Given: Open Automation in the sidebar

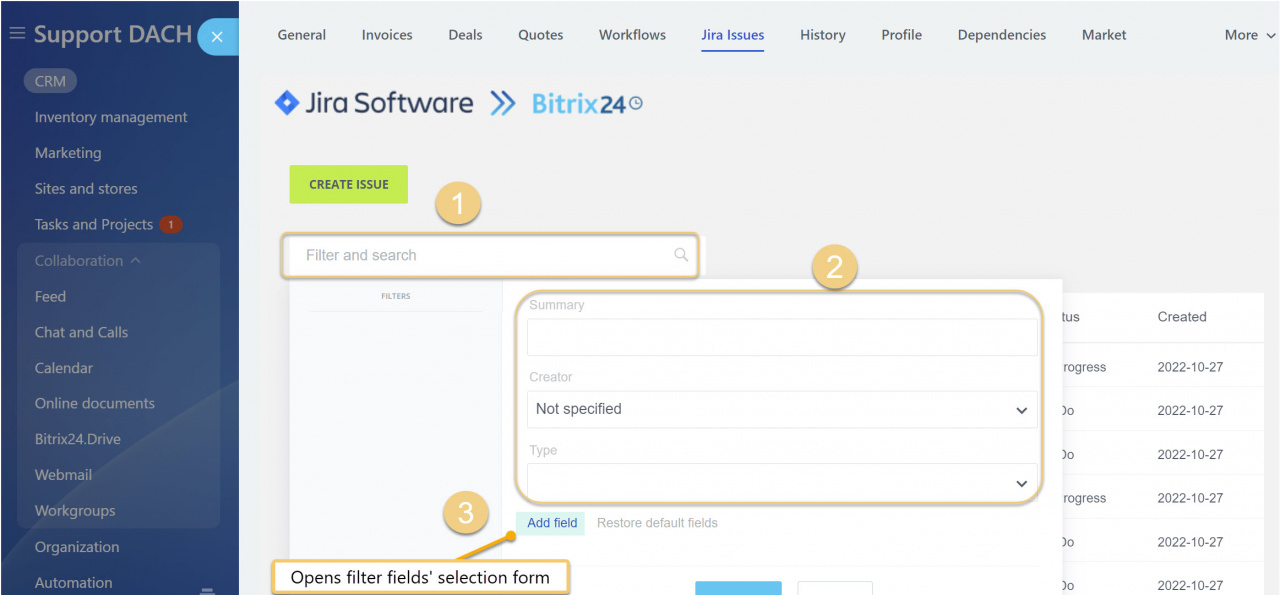Looking at the screenshot, I should pos(74,583).
